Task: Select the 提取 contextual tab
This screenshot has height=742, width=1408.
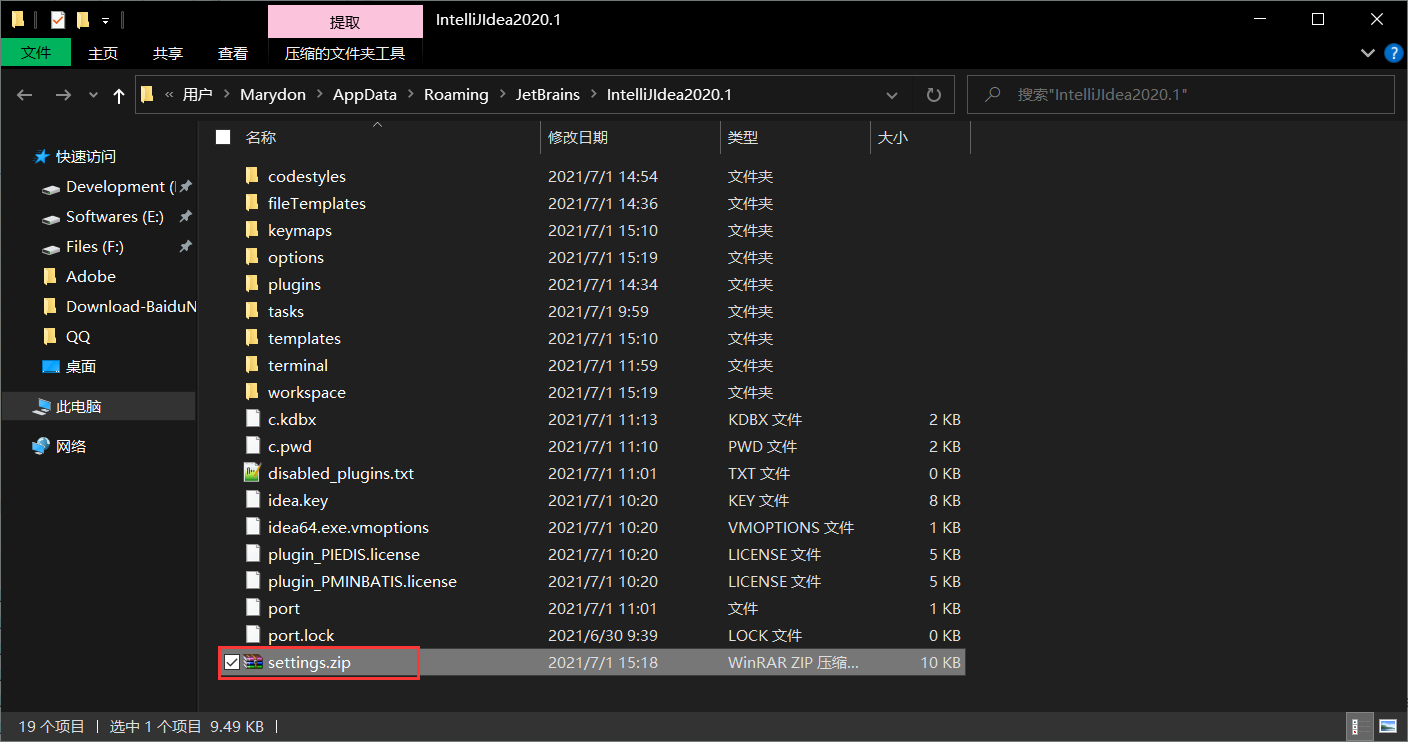Action: click(x=345, y=21)
